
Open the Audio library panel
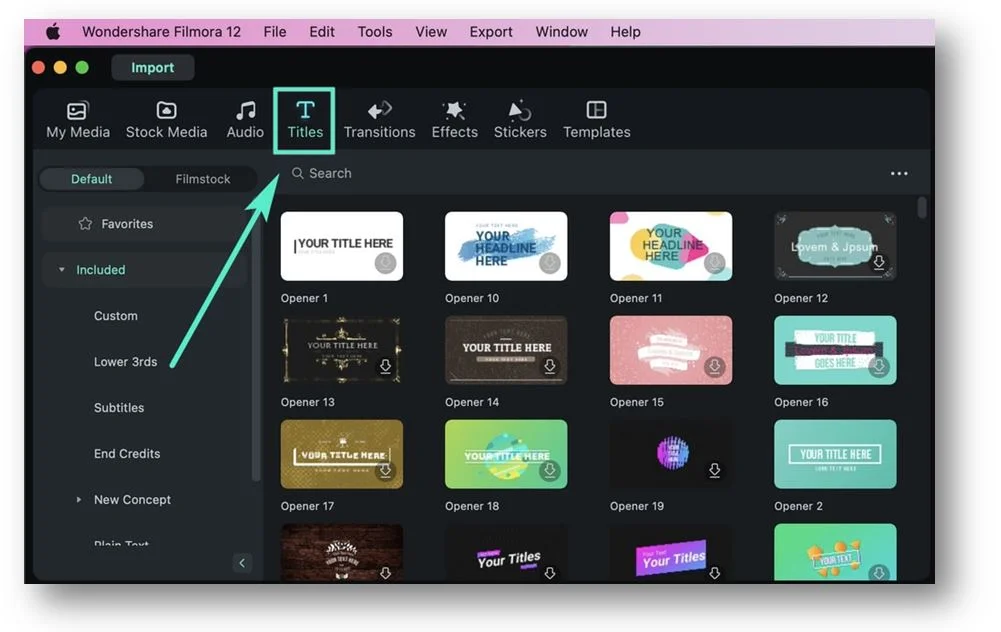pyautogui.click(x=245, y=119)
